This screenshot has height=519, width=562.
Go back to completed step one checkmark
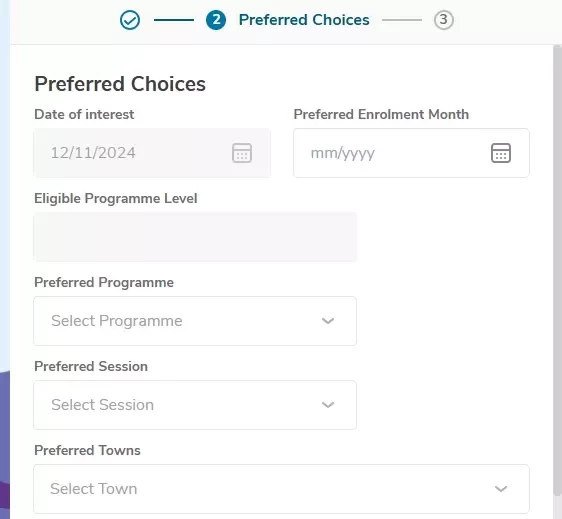(x=130, y=20)
